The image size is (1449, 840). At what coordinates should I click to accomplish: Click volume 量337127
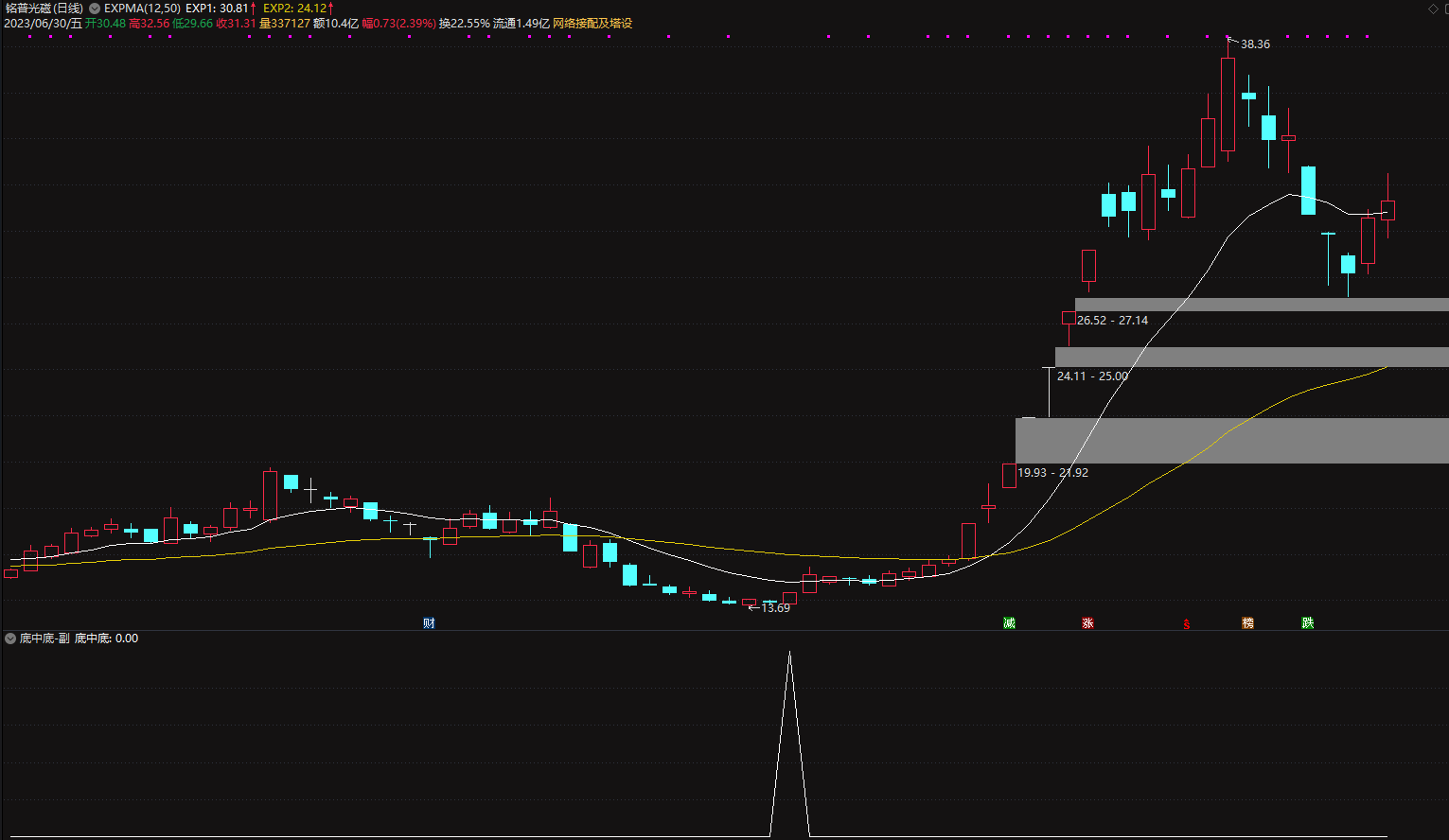285,23
